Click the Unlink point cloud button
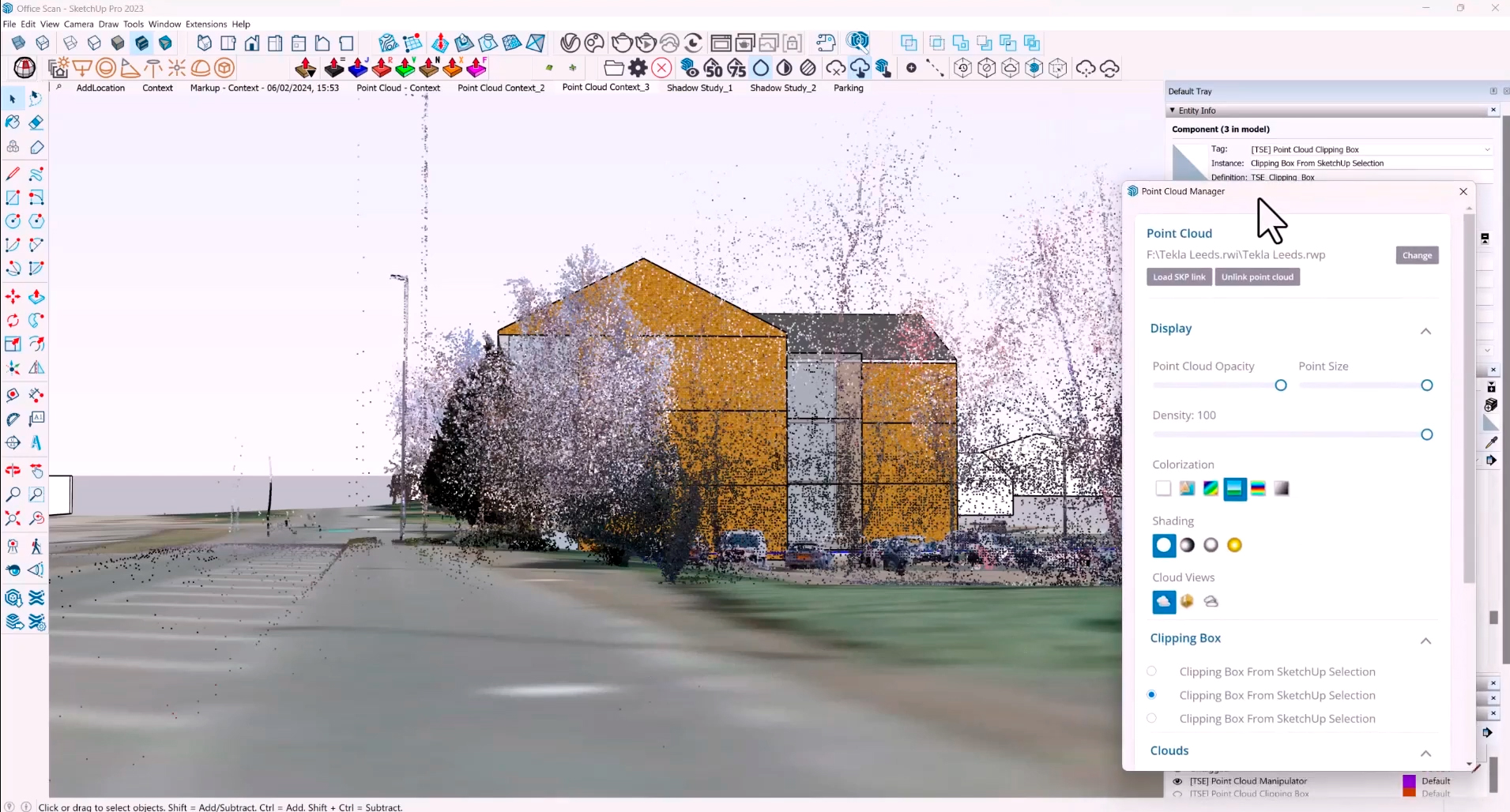Viewport: 1510px width, 812px height. click(1257, 277)
